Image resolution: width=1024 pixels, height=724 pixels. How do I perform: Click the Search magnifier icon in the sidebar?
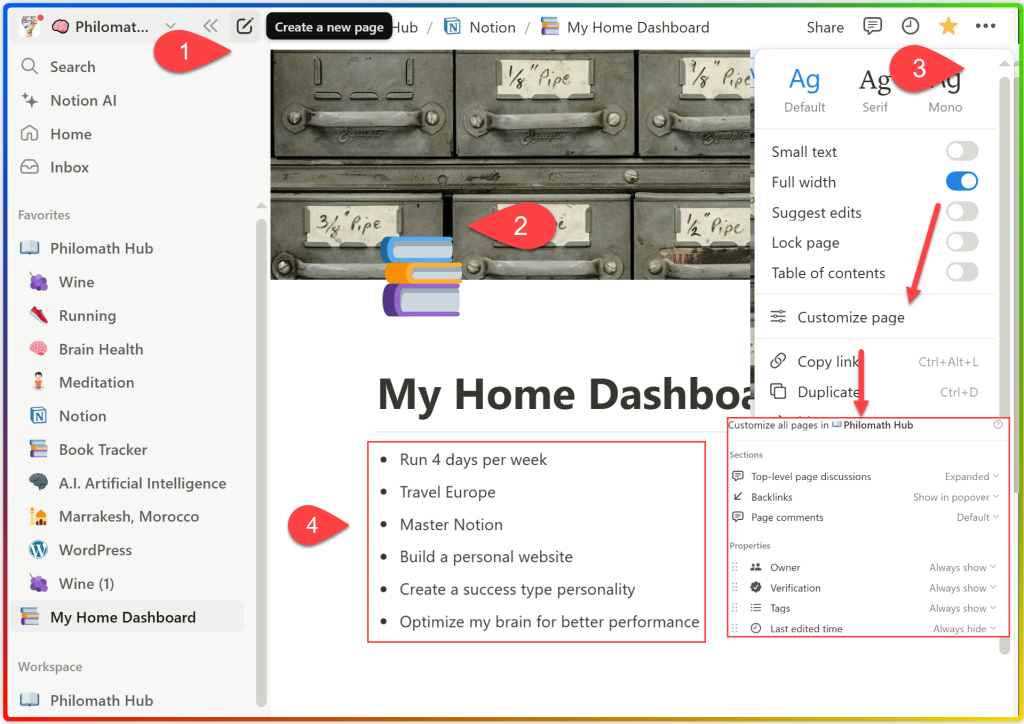click(29, 66)
